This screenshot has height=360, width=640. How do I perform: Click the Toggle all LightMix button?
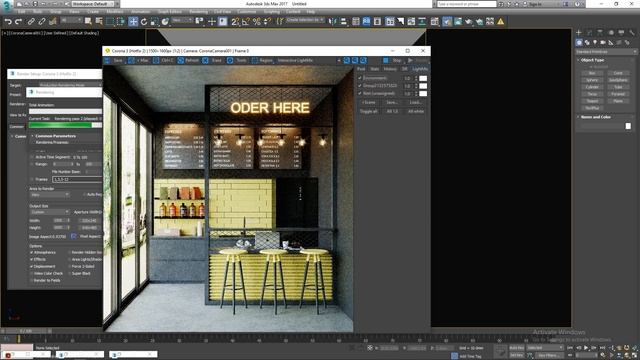(x=369, y=111)
